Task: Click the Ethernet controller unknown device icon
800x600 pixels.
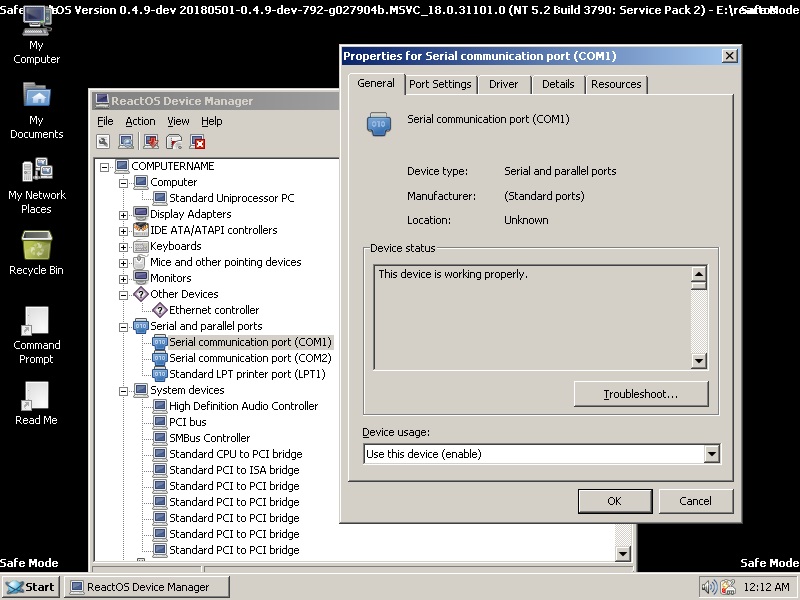Action: (160, 310)
